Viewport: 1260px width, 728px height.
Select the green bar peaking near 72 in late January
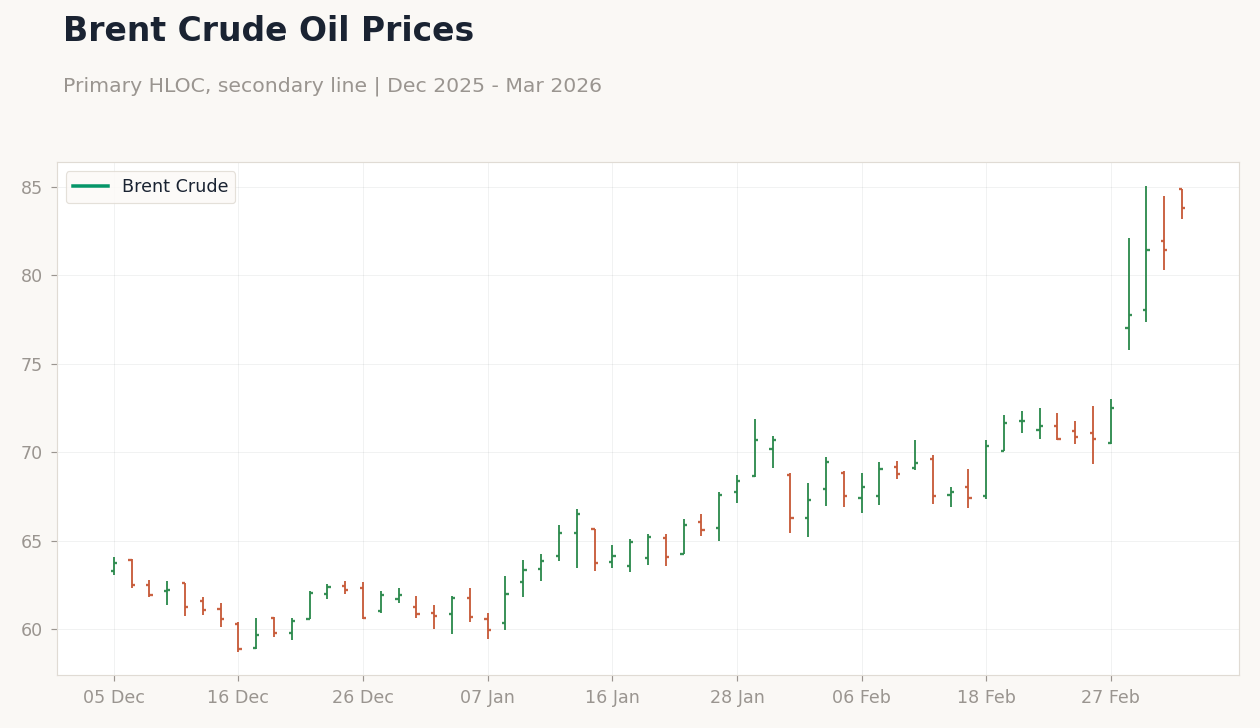755,448
